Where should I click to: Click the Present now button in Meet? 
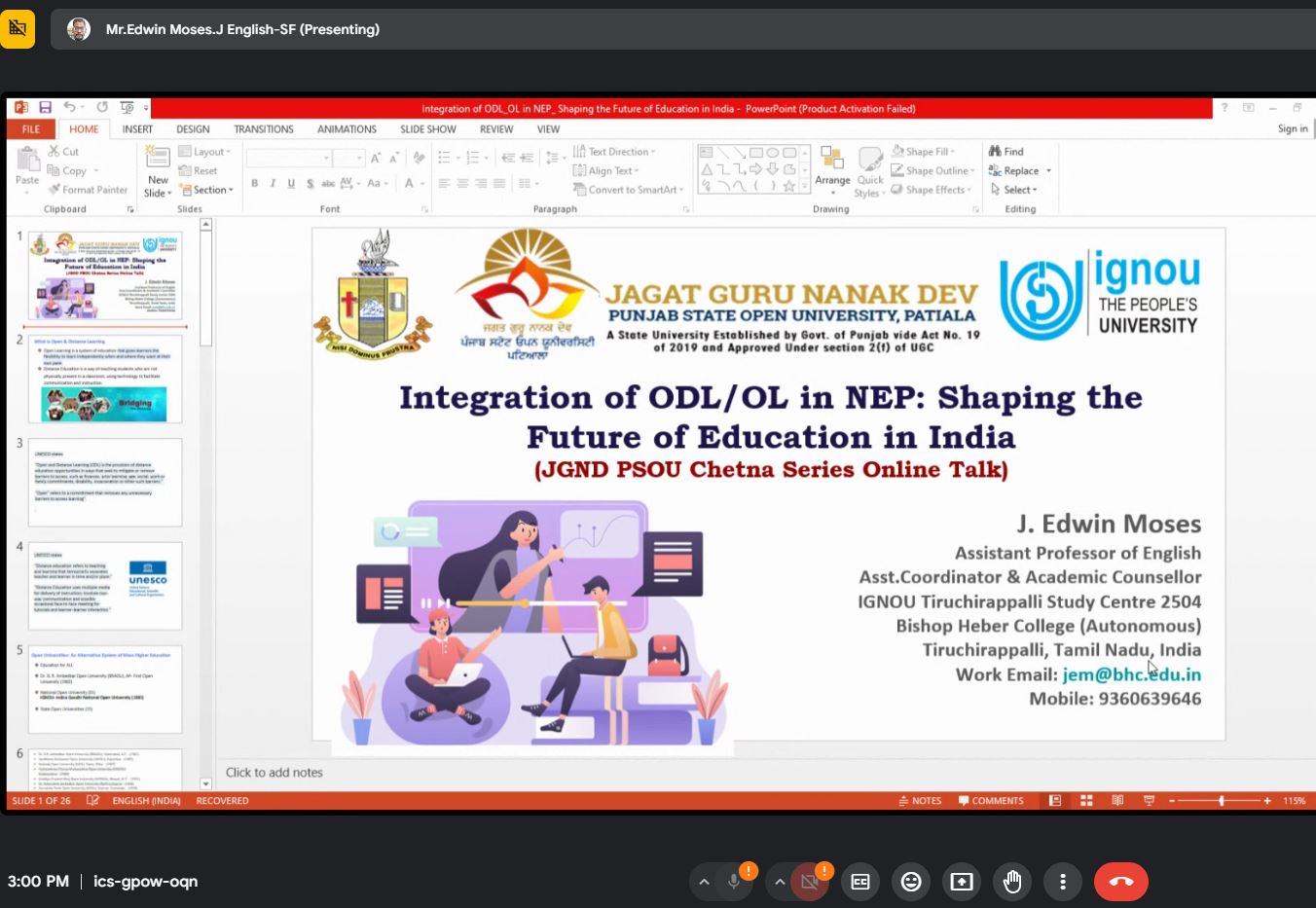(x=962, y=882)
